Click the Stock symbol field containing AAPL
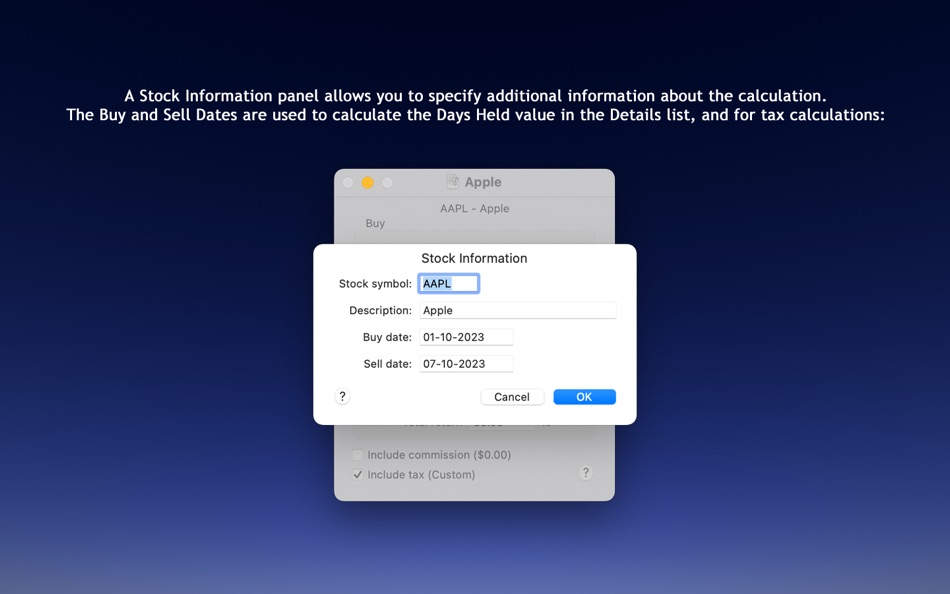This screenshot has height=594, width=950. [x=448, y=283]
